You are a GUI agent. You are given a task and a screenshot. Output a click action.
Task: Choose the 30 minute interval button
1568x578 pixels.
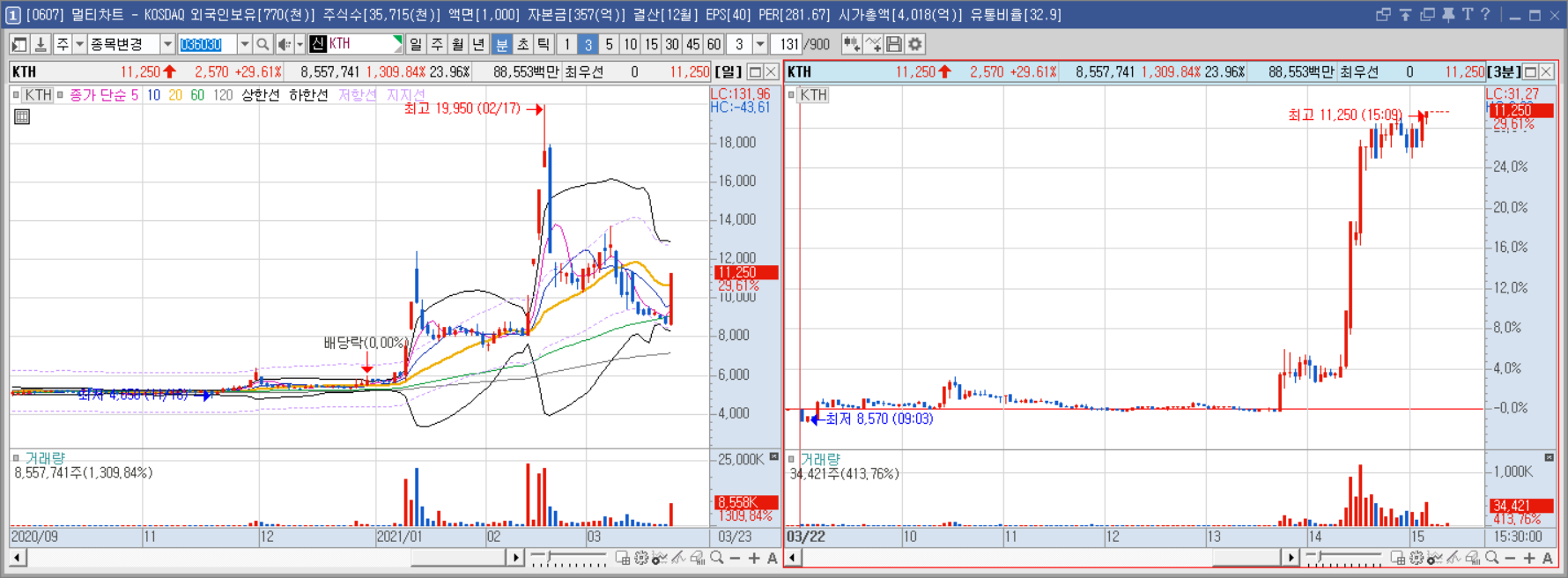(672, 44)
